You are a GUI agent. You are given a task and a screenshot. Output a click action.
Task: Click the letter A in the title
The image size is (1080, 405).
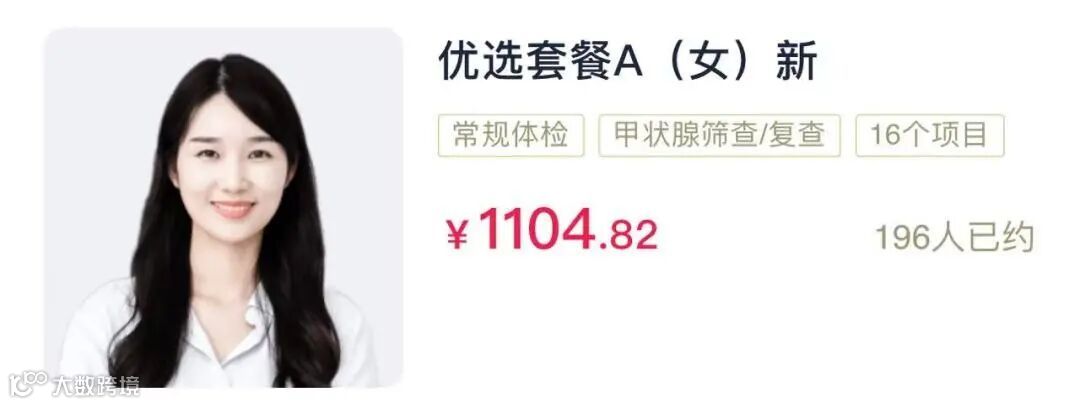click(627, 64)
